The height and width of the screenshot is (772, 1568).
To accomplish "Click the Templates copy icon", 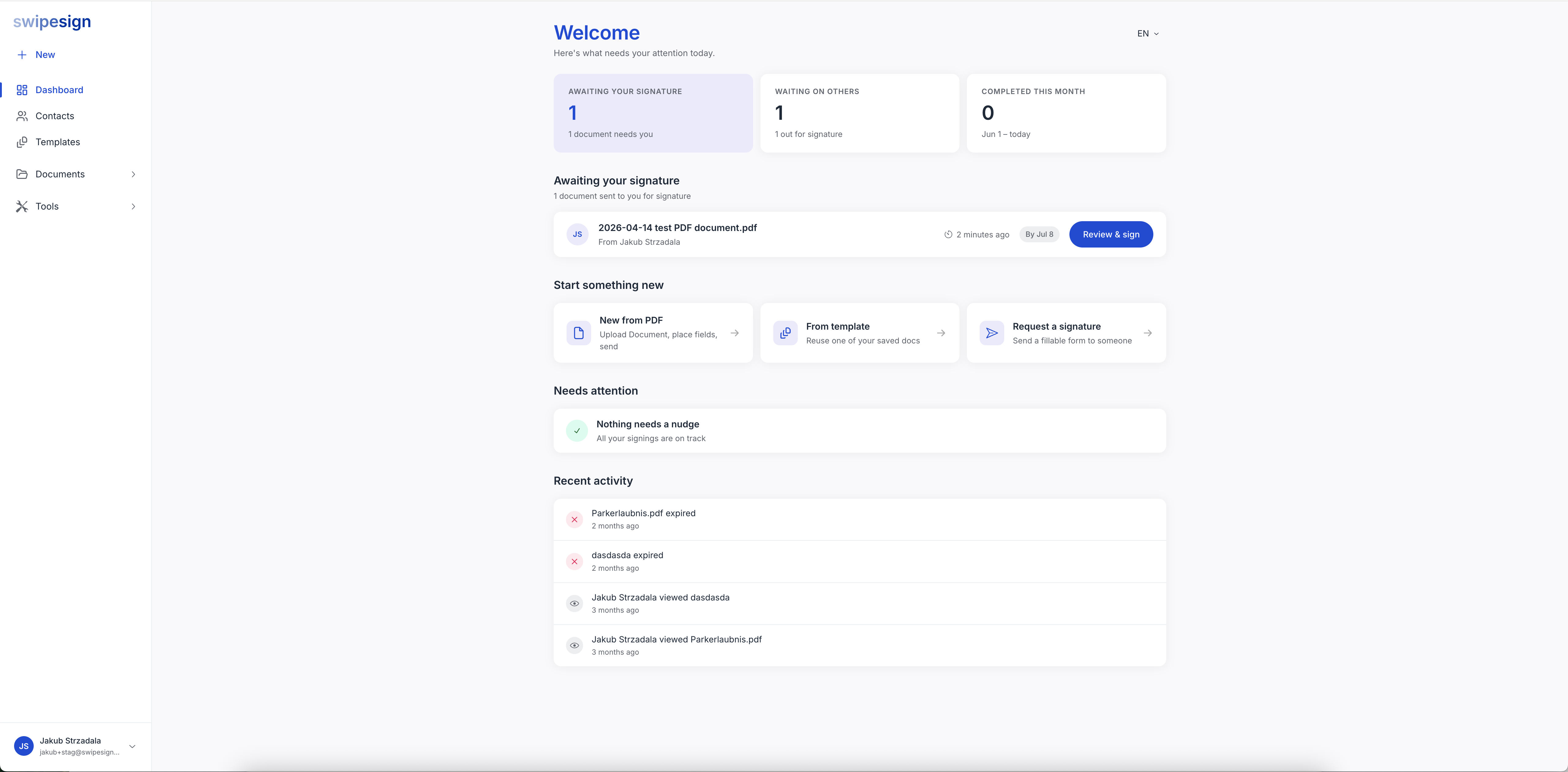I will pyautogui.click(x=22, y=142).
